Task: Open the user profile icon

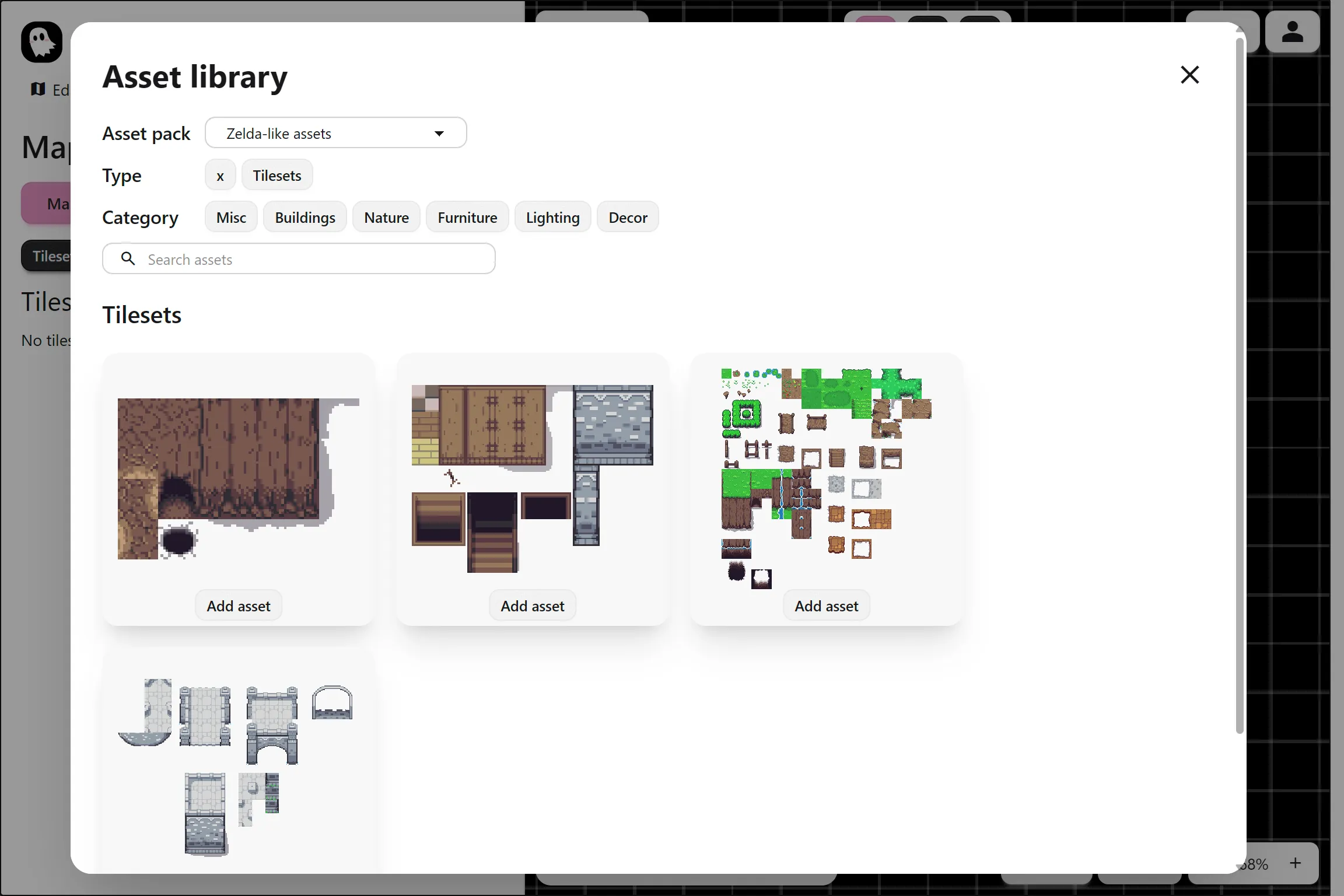Action: [x=1292, y=32]
